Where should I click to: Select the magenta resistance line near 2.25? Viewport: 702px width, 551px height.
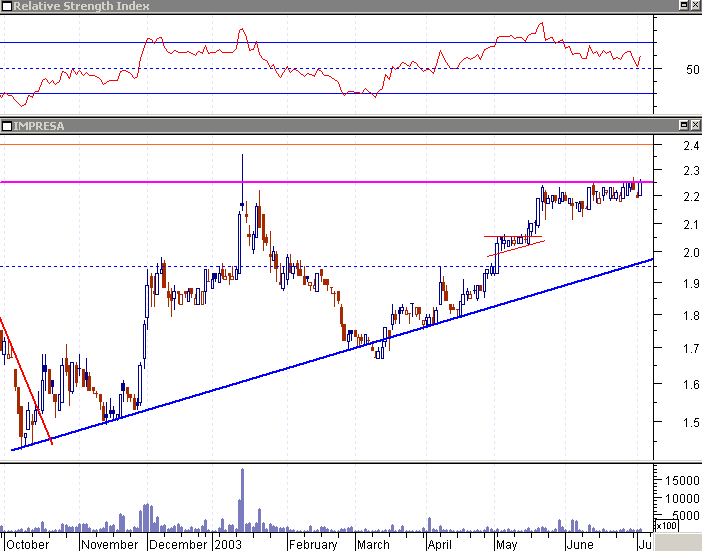tap(326, 182)
